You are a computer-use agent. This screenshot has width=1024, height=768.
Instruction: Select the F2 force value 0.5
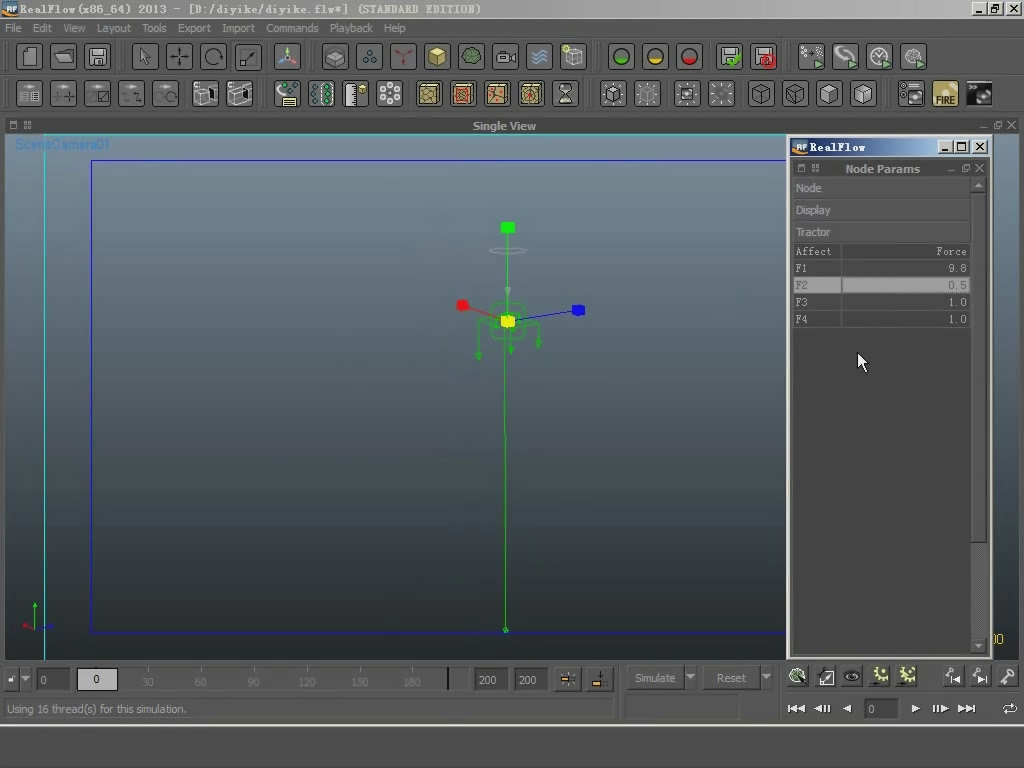pos(905,285)
